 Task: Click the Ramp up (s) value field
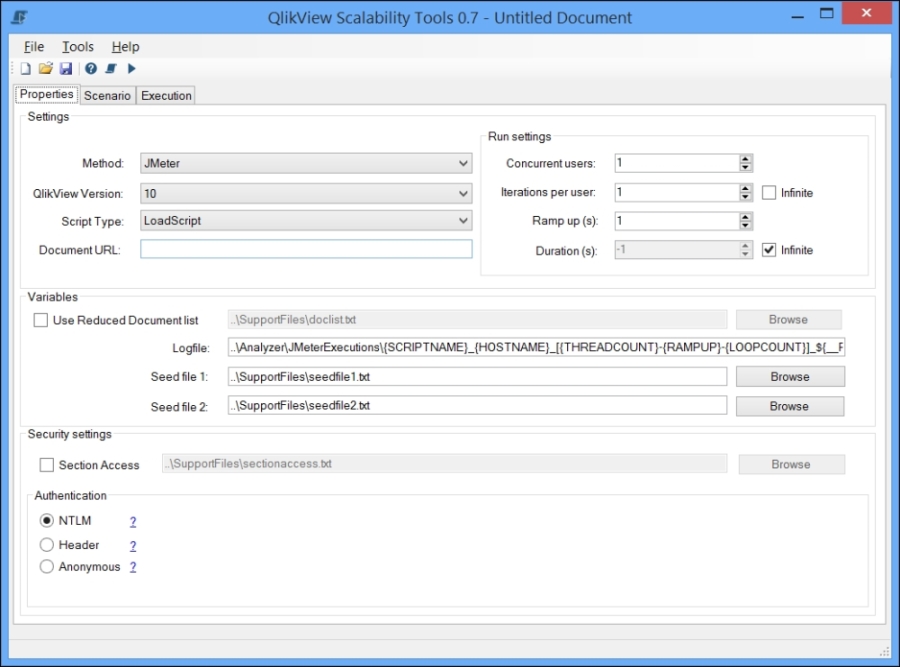[x=677, y=221]
